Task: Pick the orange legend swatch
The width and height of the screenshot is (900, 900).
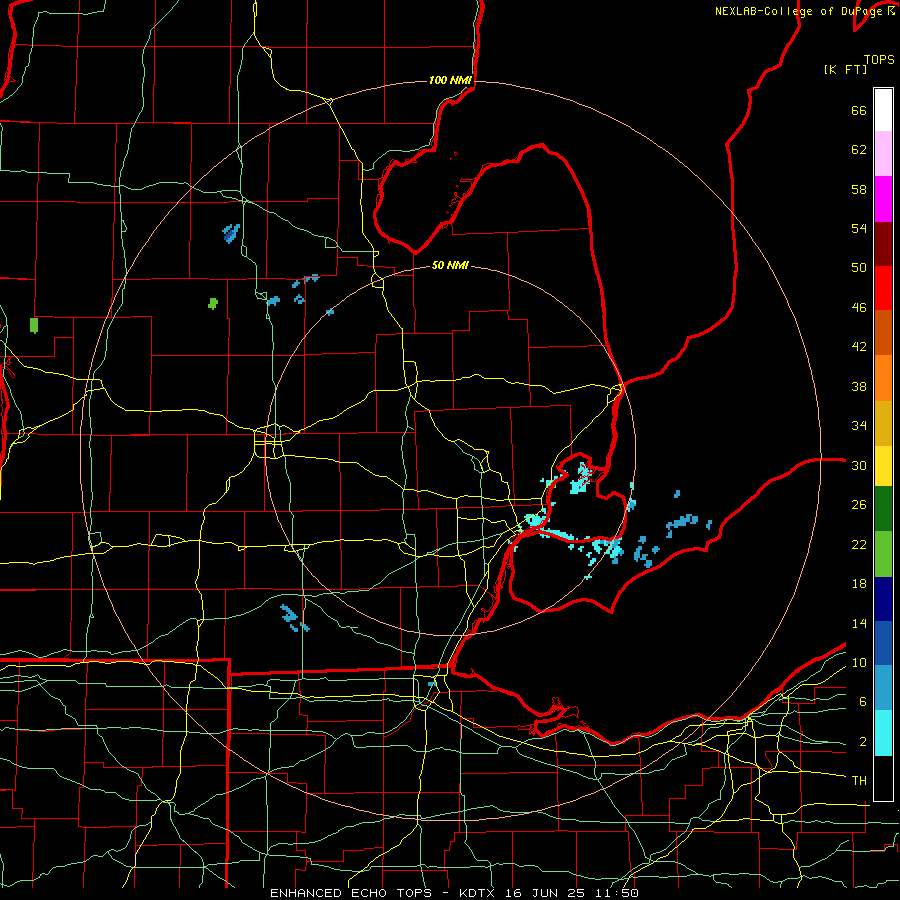Action: coord(883,378)
